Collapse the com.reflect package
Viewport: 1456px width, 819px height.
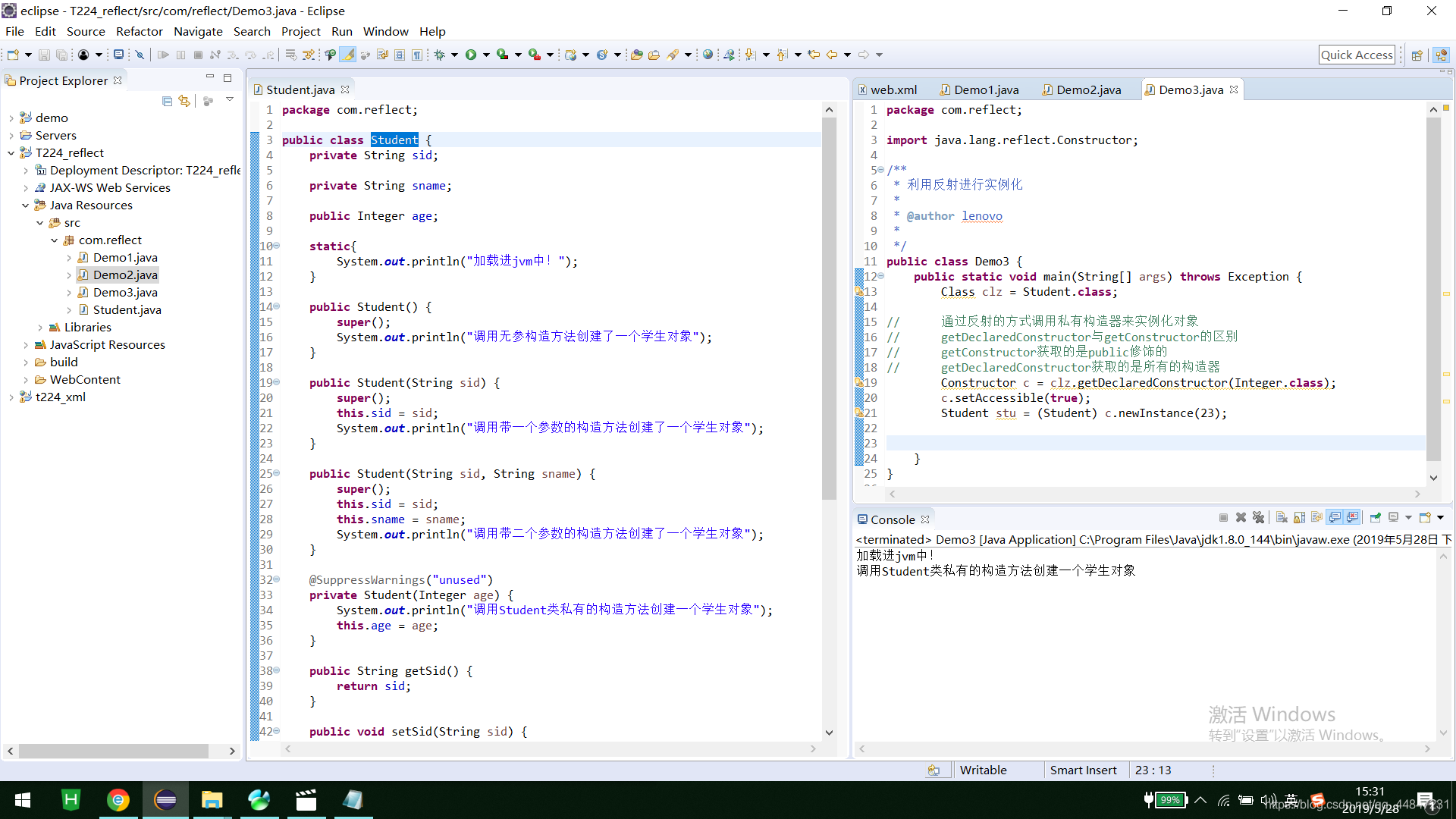[x=54, y=240]
